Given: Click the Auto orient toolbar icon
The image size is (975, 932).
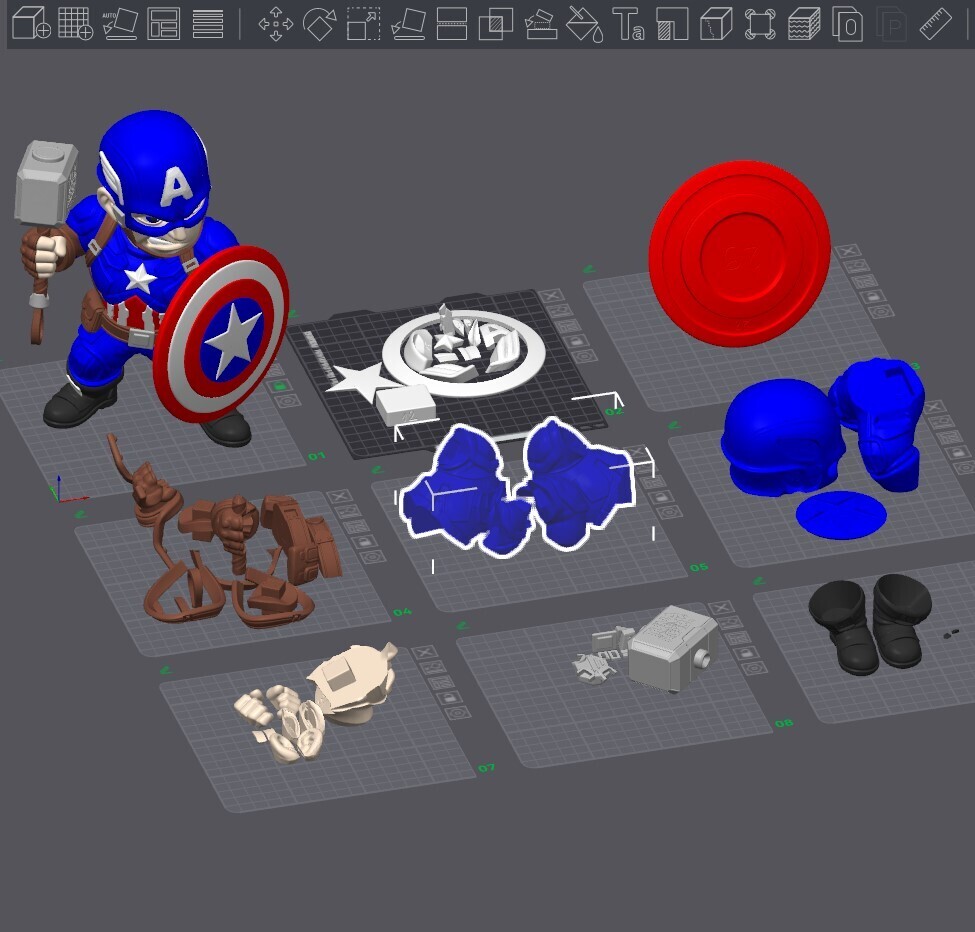Looking at the screenshot, I should 119,23.
